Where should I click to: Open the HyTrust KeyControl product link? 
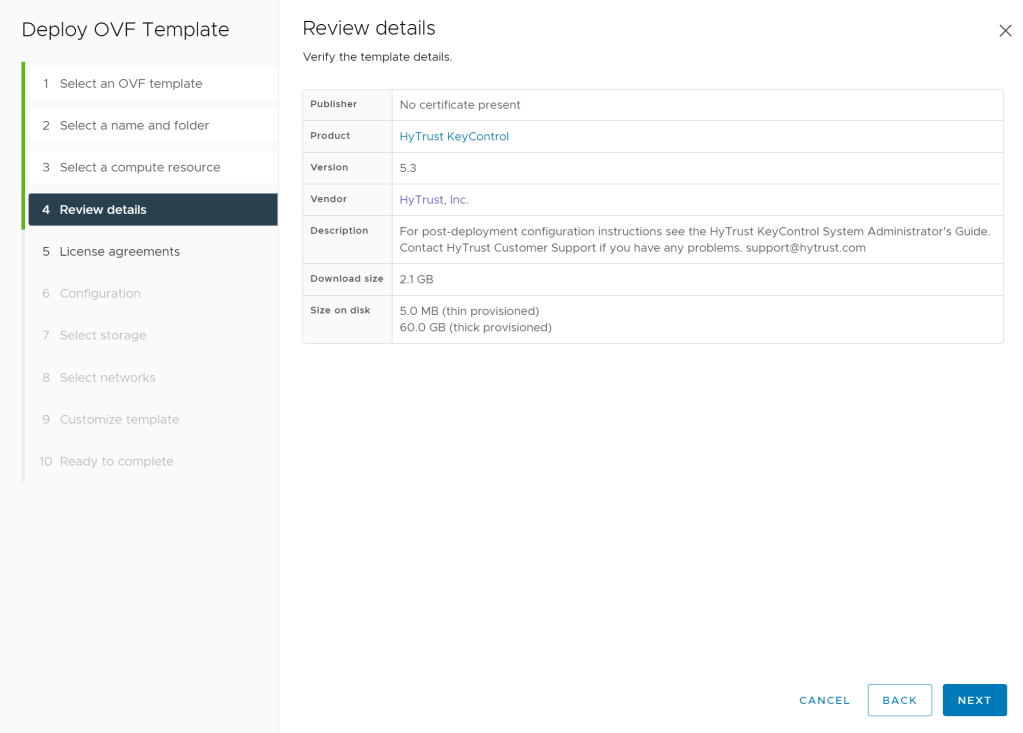pyautogui.click(x=454, y=137)
